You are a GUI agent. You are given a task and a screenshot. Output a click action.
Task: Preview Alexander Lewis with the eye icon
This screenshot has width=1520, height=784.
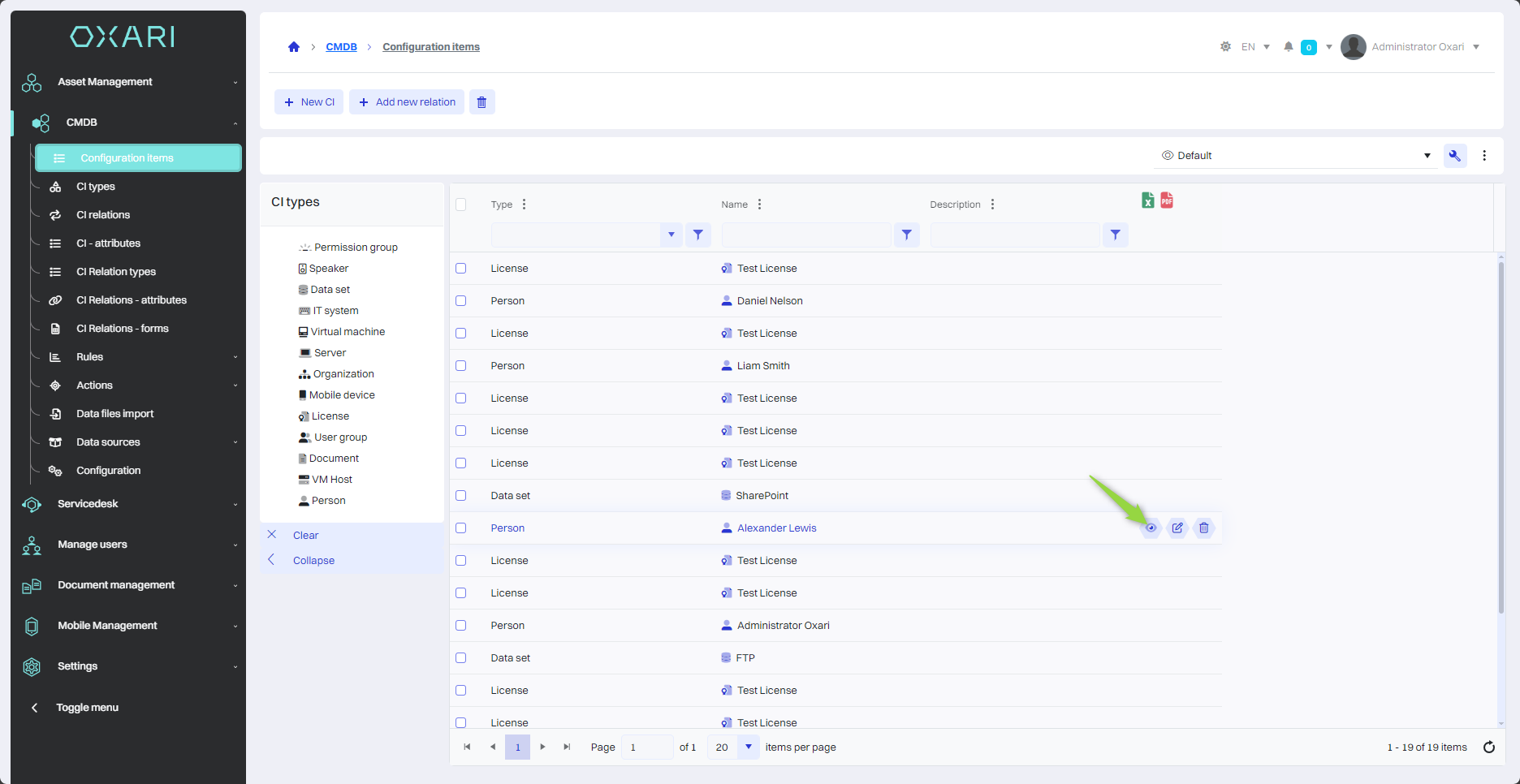coord(1151,528)
